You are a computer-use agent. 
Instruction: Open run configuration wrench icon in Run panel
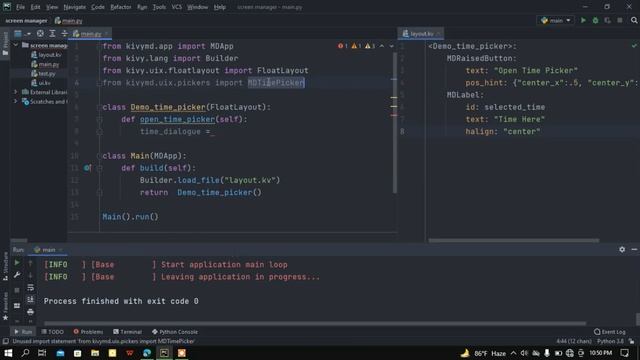pyautogui.click(x=17, y=275)
